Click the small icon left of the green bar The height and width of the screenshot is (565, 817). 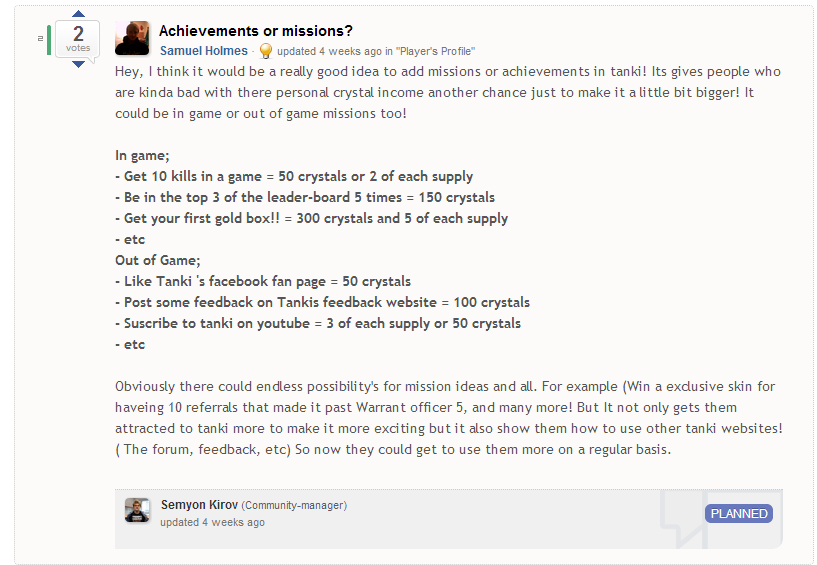(40, 38)
